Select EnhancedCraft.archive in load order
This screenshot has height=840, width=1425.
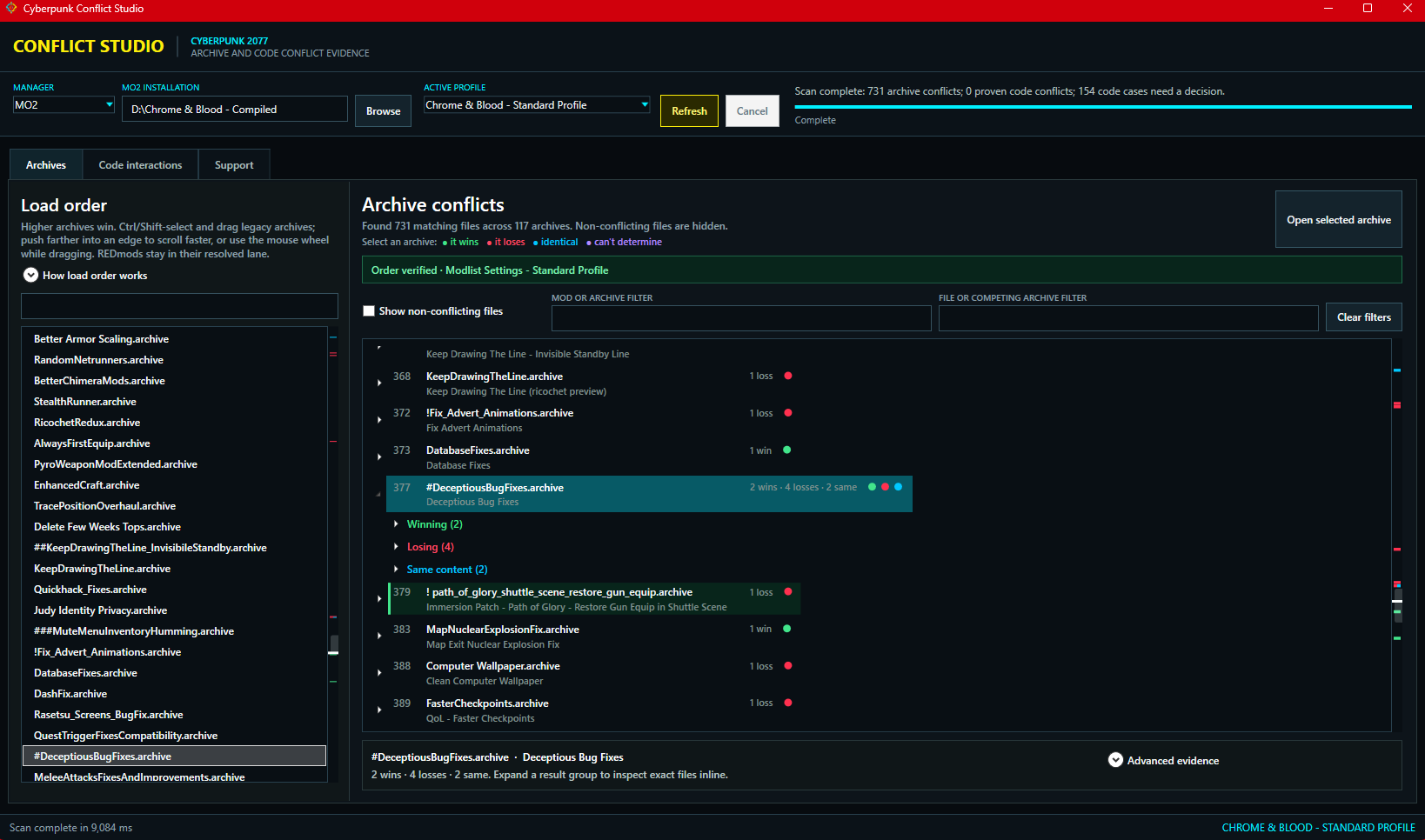coord(174,485)
